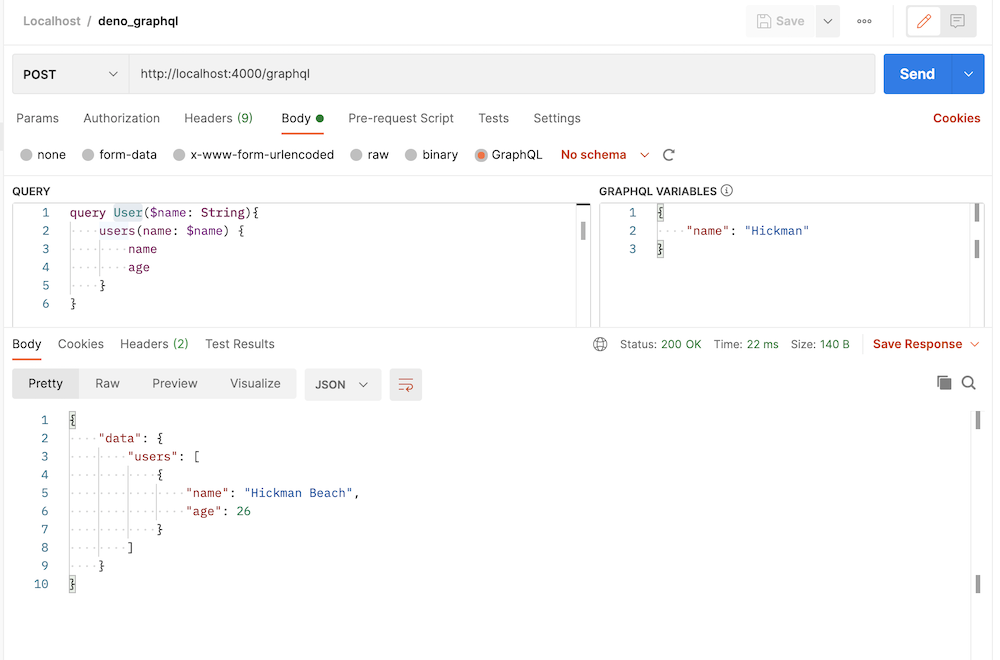Open response Headers (2) tab
The width and height of the screenshot is (1000, 660).
(154, 344)
